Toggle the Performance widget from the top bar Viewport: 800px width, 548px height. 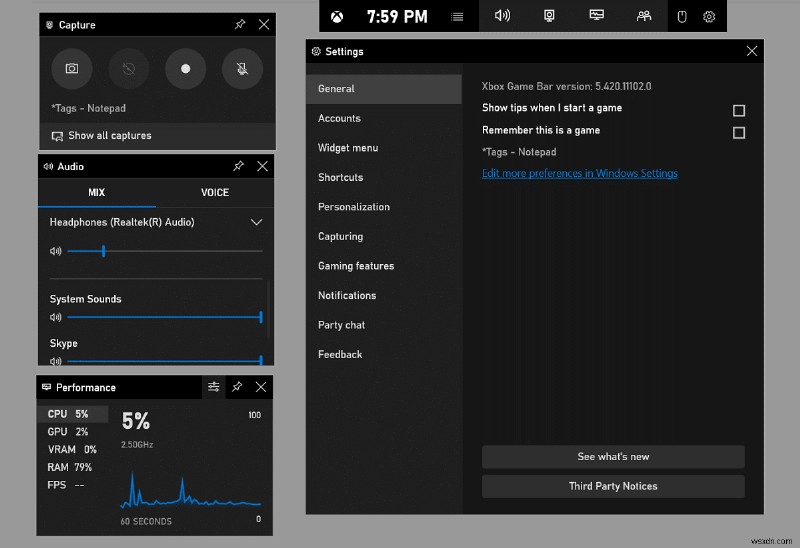[x=596, y=16]
